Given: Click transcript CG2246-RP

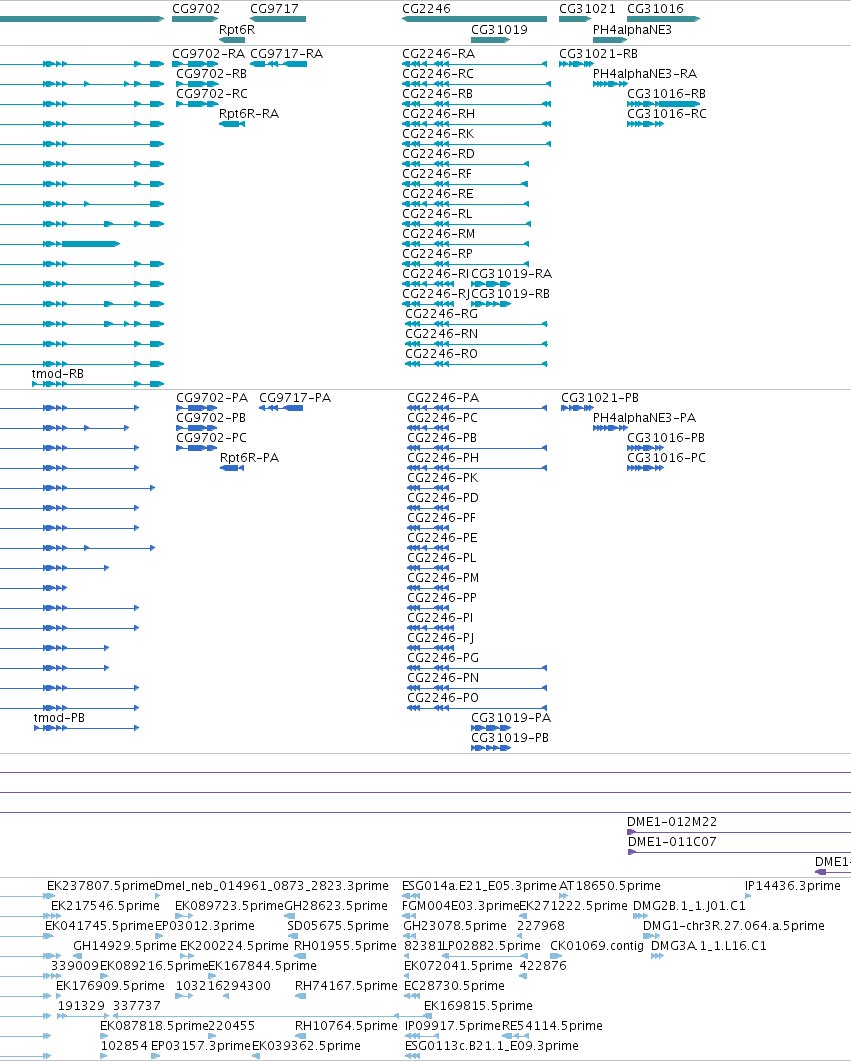Looking at the screenshot, I should [x=437, y=253].
